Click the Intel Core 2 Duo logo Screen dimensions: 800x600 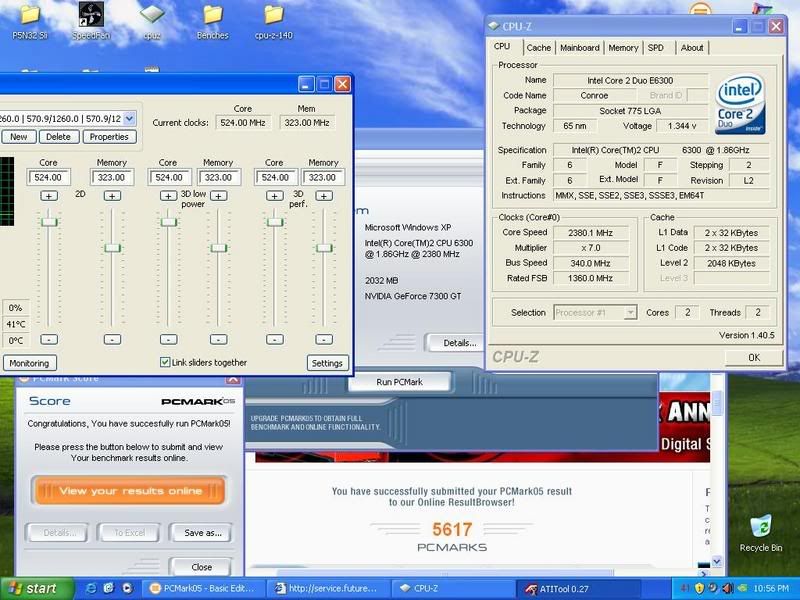pyautogui.click(x=739, y=105)
